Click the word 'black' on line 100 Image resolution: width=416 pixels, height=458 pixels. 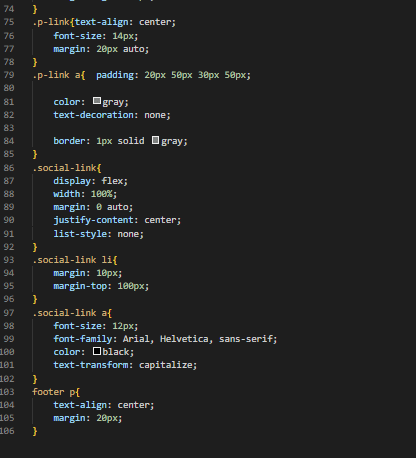tap(116, 352)
